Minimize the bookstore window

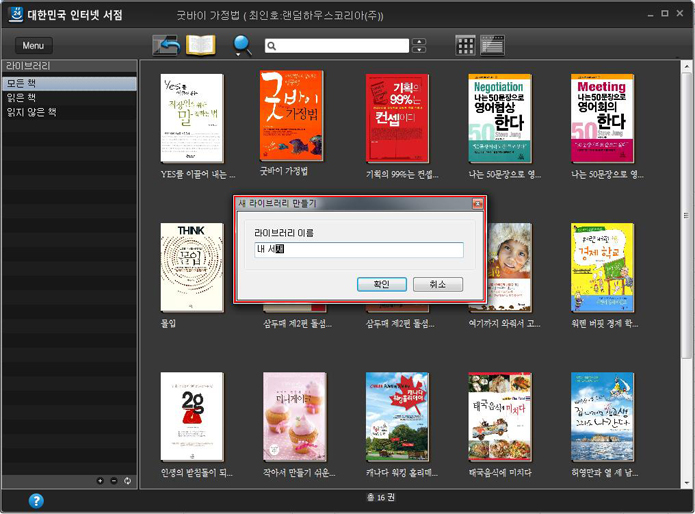[x=651, y=15]
